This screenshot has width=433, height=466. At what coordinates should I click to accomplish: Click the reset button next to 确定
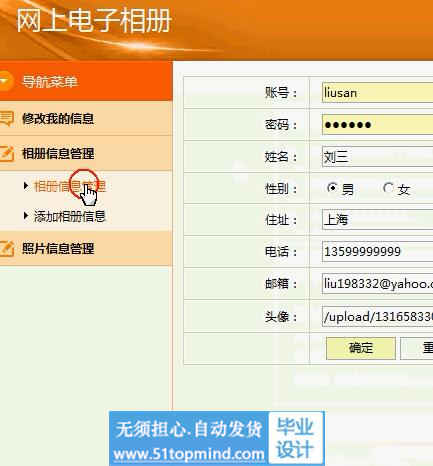pos(417,348)
